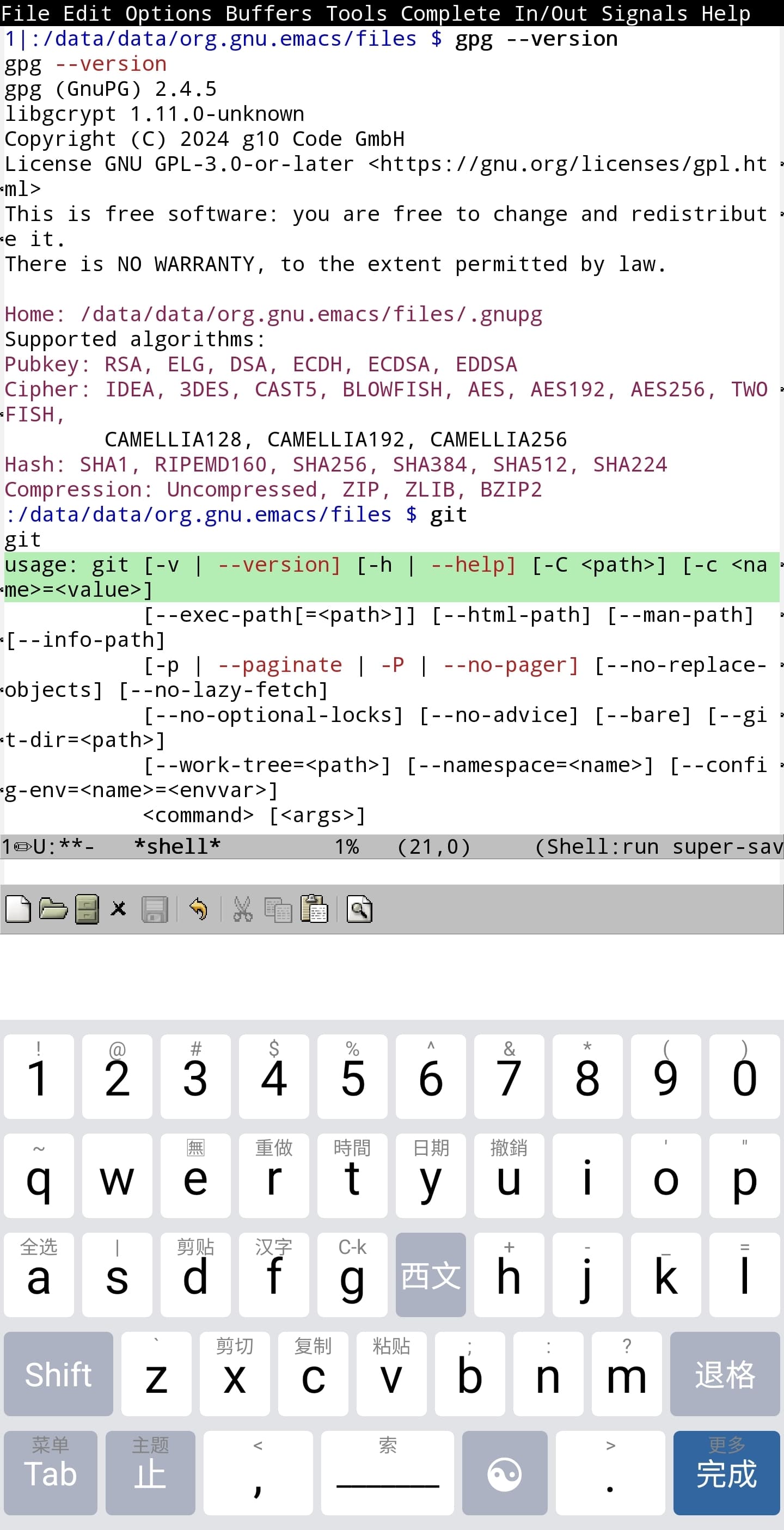Viewport: 784px width, 1530px height.
Task: Tap the number 5 key
Action: 352,1077
